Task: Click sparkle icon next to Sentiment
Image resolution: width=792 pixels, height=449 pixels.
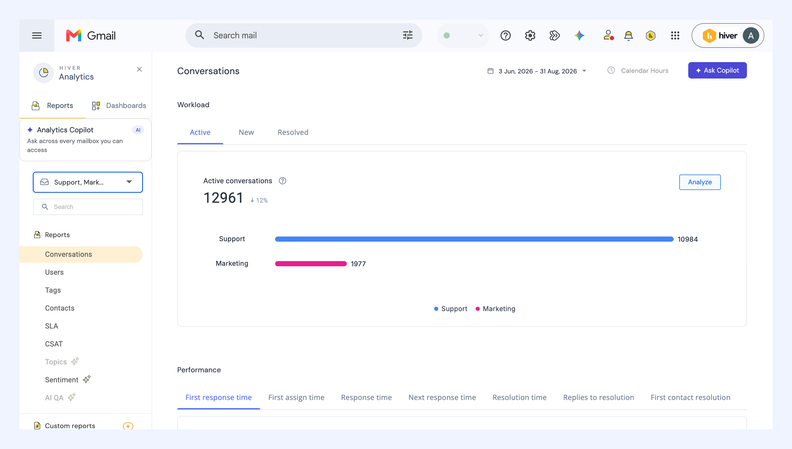Action: click(x=87, y=379)
